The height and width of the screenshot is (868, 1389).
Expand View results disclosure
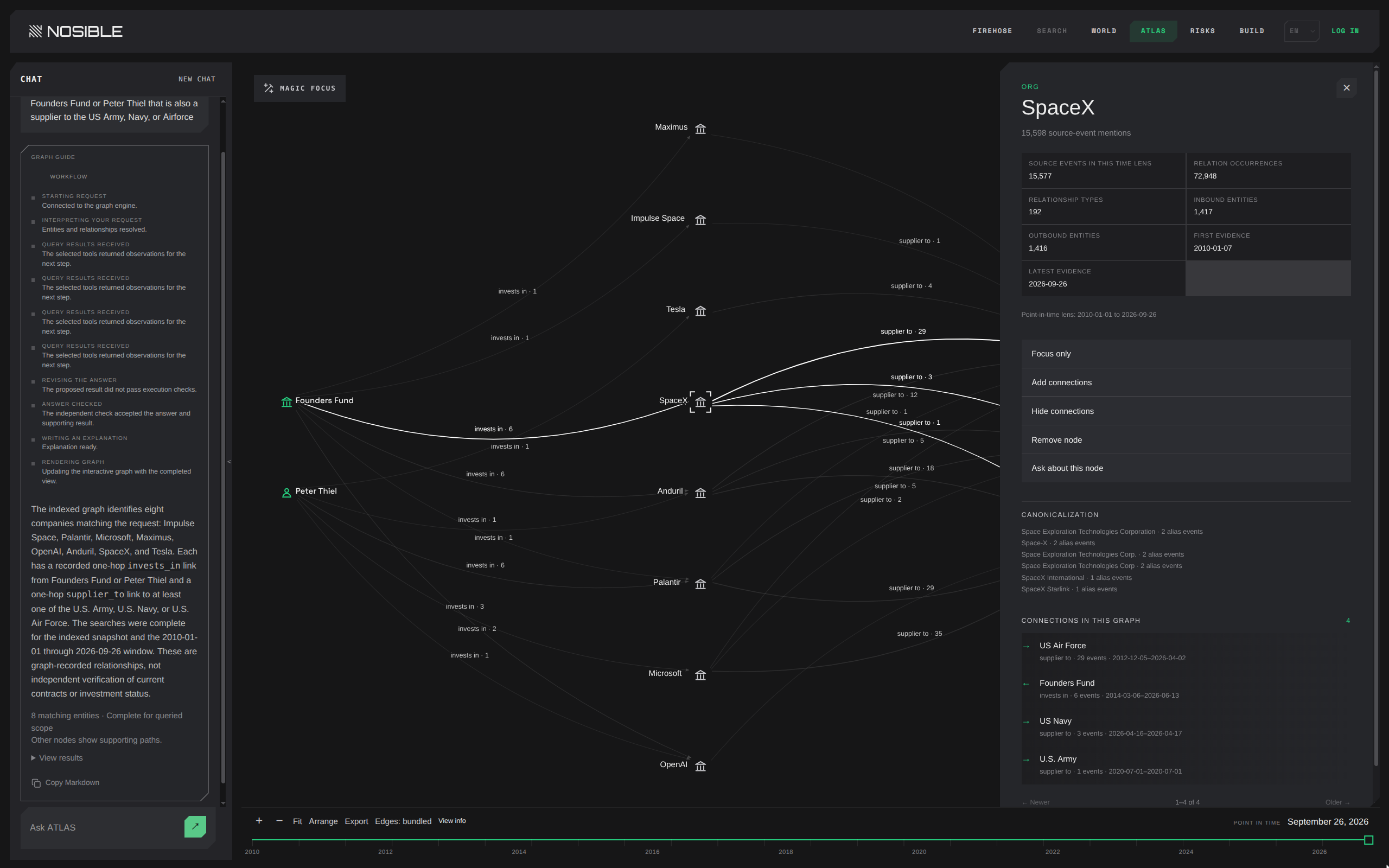(x=57, y=758)
